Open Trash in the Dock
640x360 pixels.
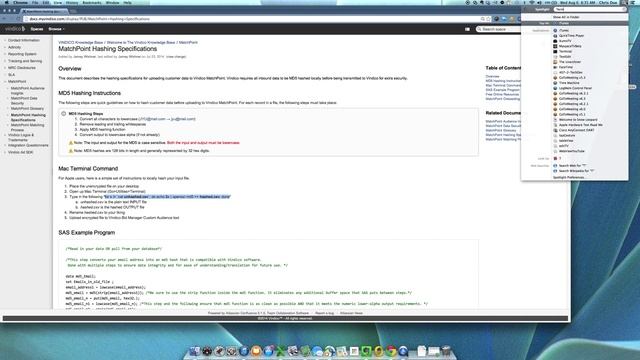tap(446, 351)
